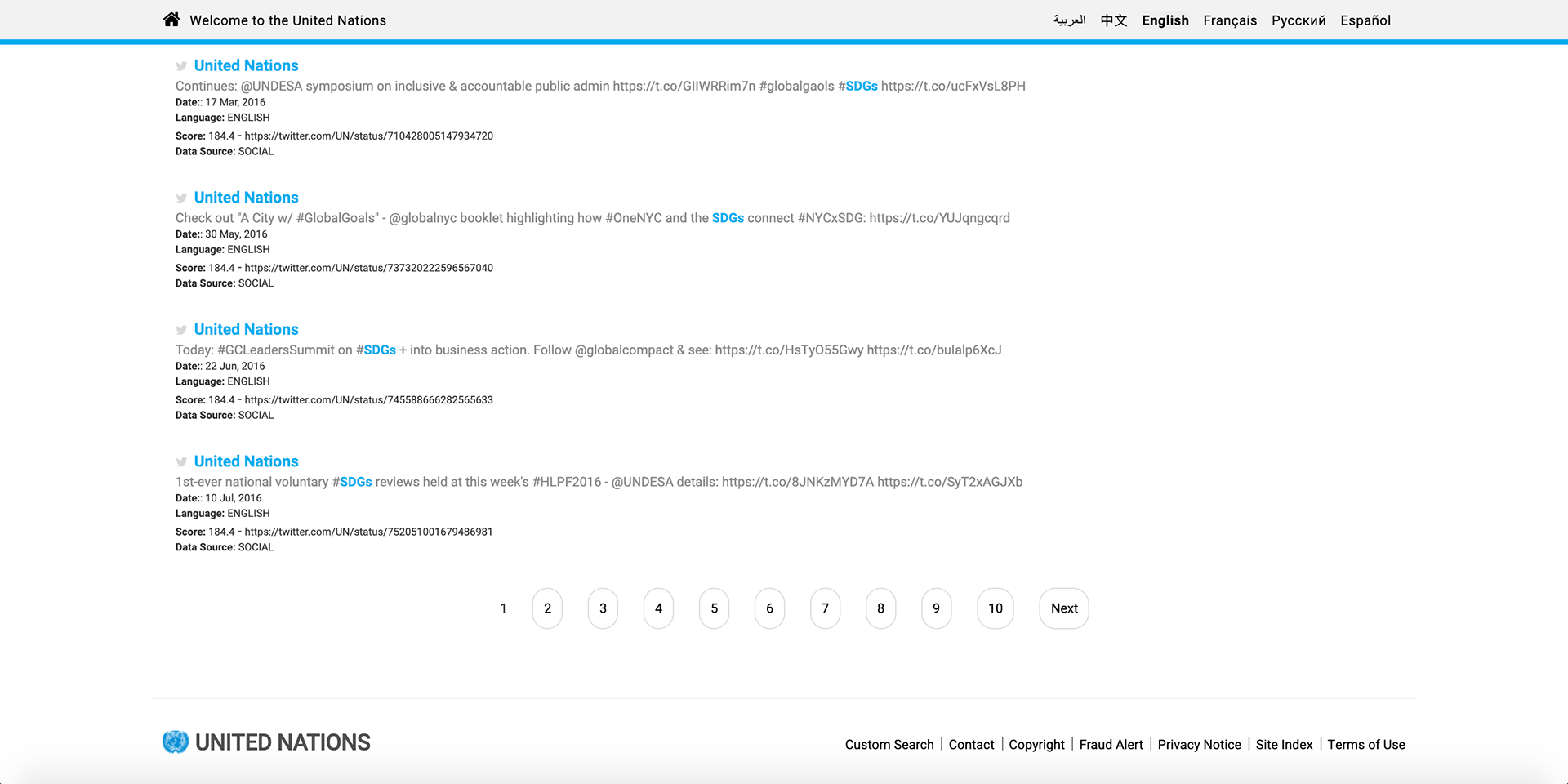Click the home icon in the header
Screen dimensions: 1568x784
171,20
